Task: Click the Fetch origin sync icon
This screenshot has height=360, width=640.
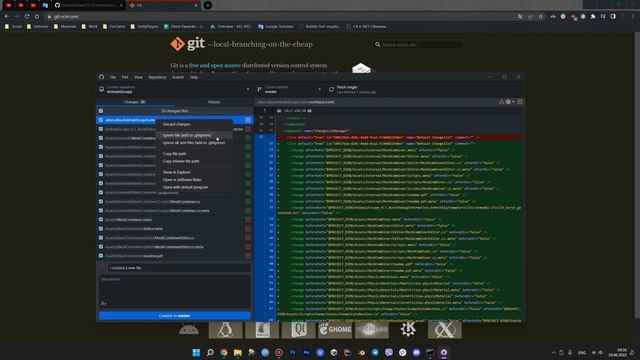Action: pos(331,89)
